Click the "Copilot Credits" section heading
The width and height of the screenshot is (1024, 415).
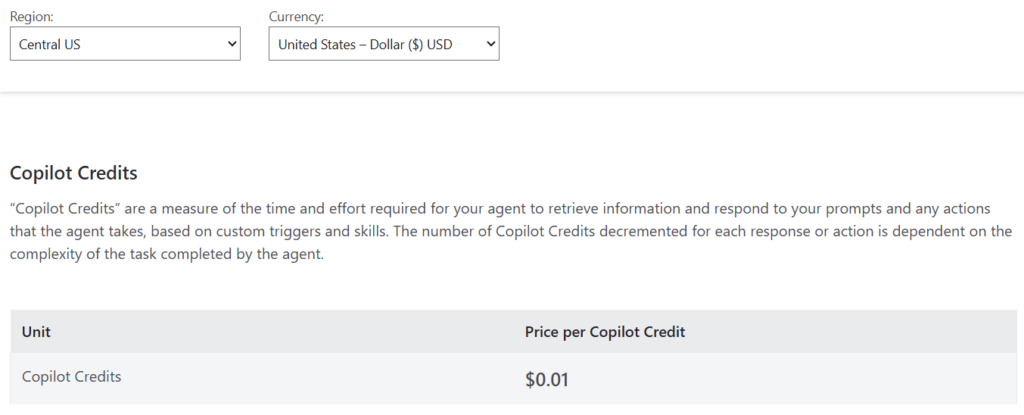(73, 173)
